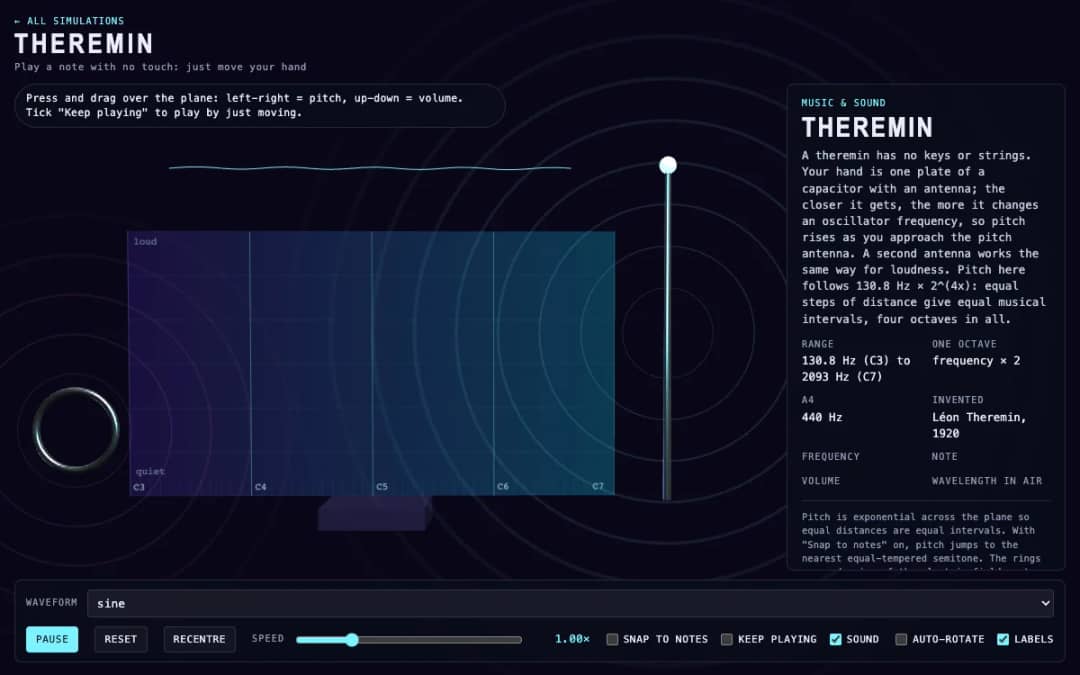The width and height of the screenshot is (1080, 675).
Task: Click the 1.00× speed value
Action: pyautogui.click(x=572, y=639)
